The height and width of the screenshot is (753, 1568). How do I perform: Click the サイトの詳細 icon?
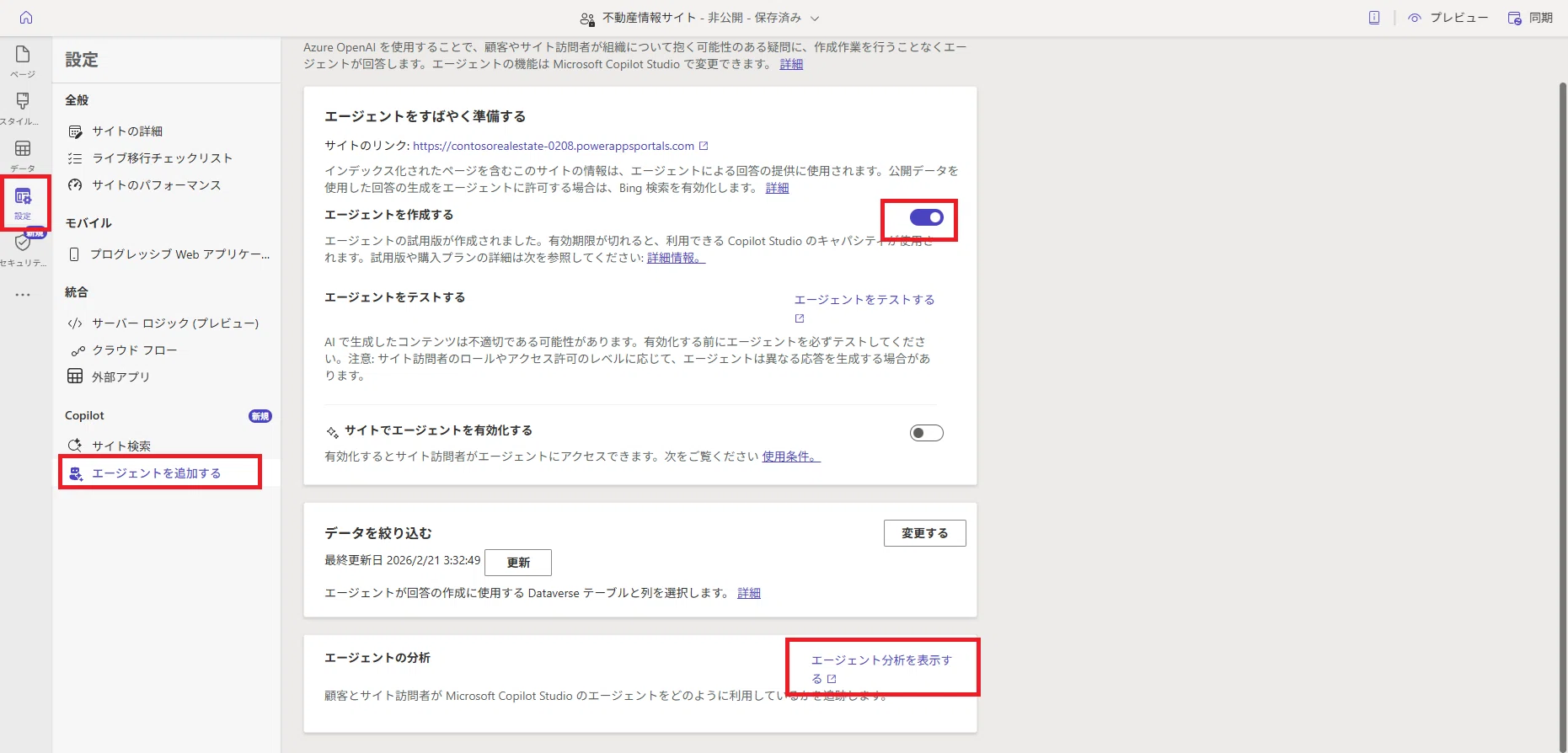(75, 131)
